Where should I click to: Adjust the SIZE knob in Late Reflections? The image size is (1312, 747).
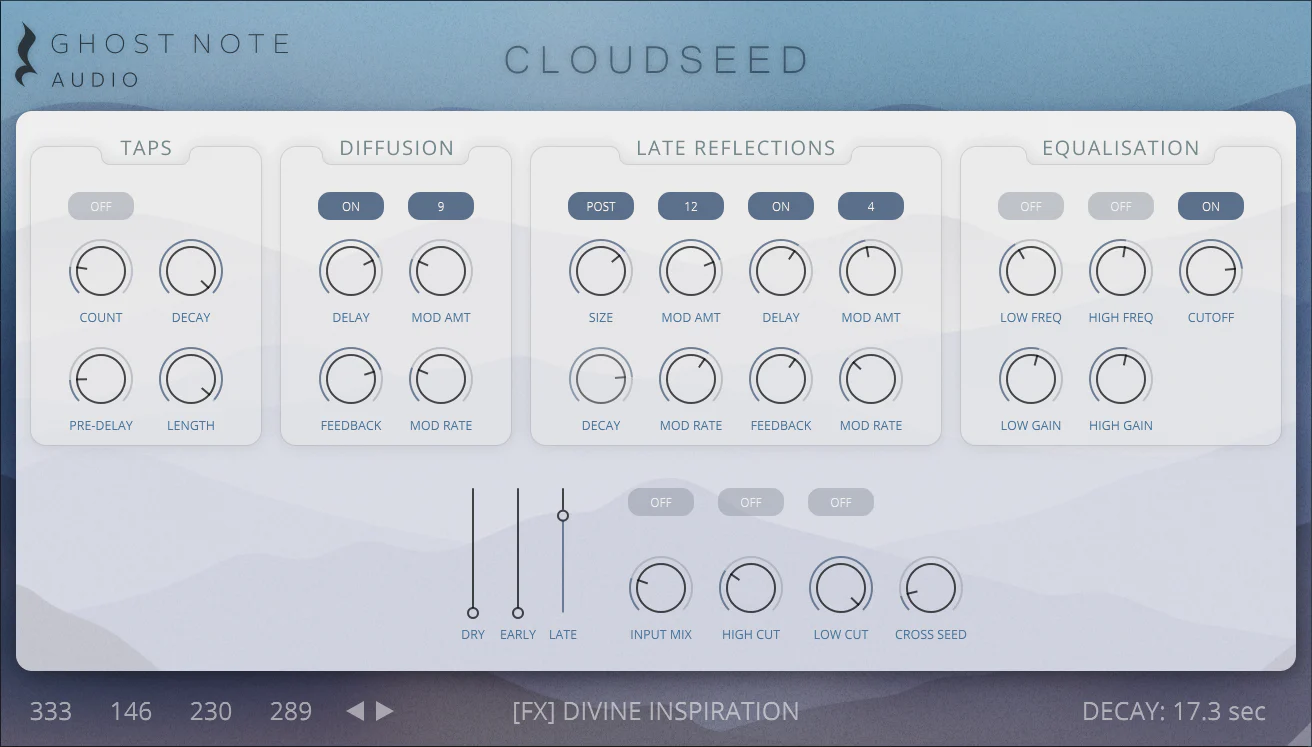601,270
